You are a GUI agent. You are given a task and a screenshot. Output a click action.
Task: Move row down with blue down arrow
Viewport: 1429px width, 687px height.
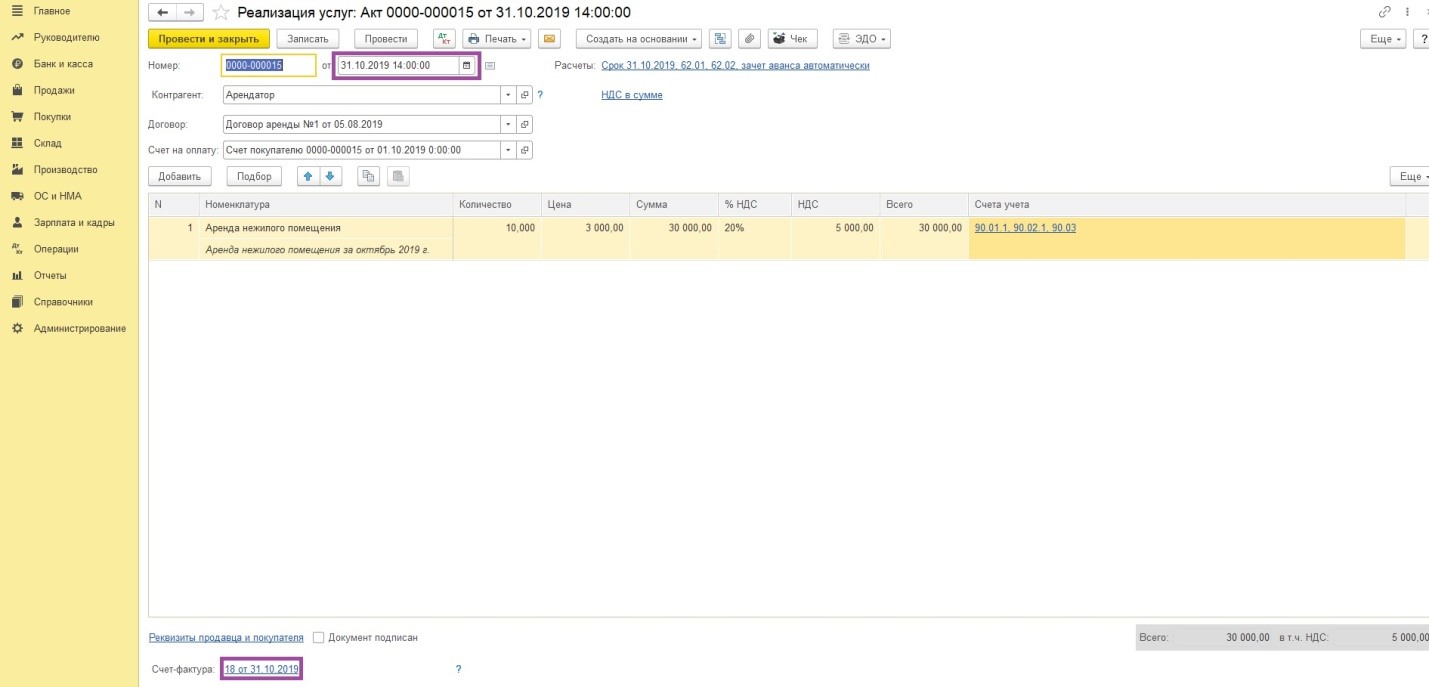pyautogui.click(x=331, y=176)
